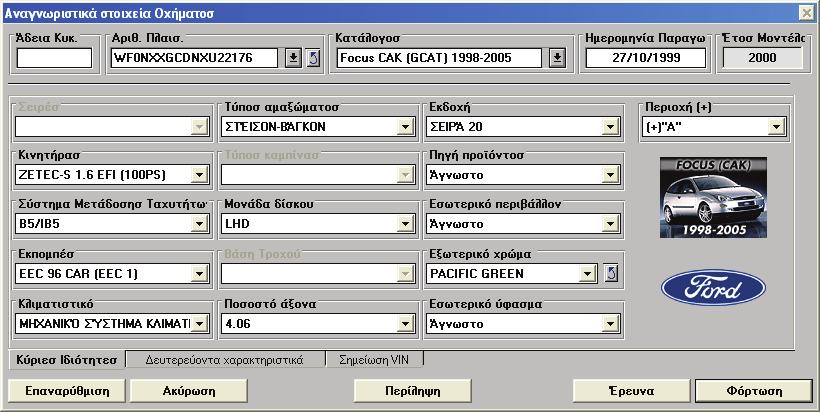Screen dimensions: 820x412
Task: Open the Τύπος αμαξώματος dropdown
Action: (405, 127)
